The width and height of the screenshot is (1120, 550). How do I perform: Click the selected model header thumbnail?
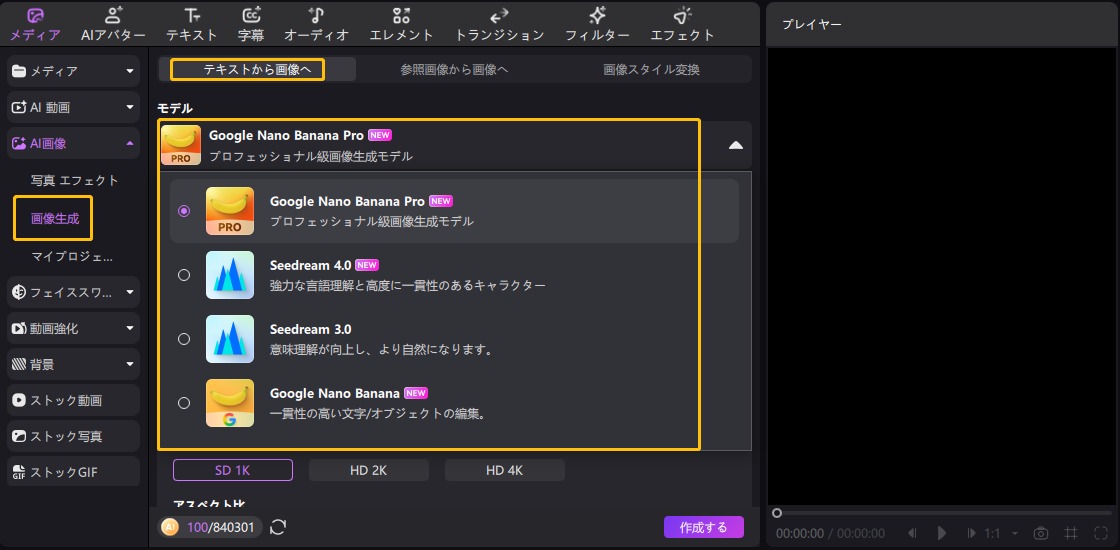pyautogui.click(x=181, y=145)
